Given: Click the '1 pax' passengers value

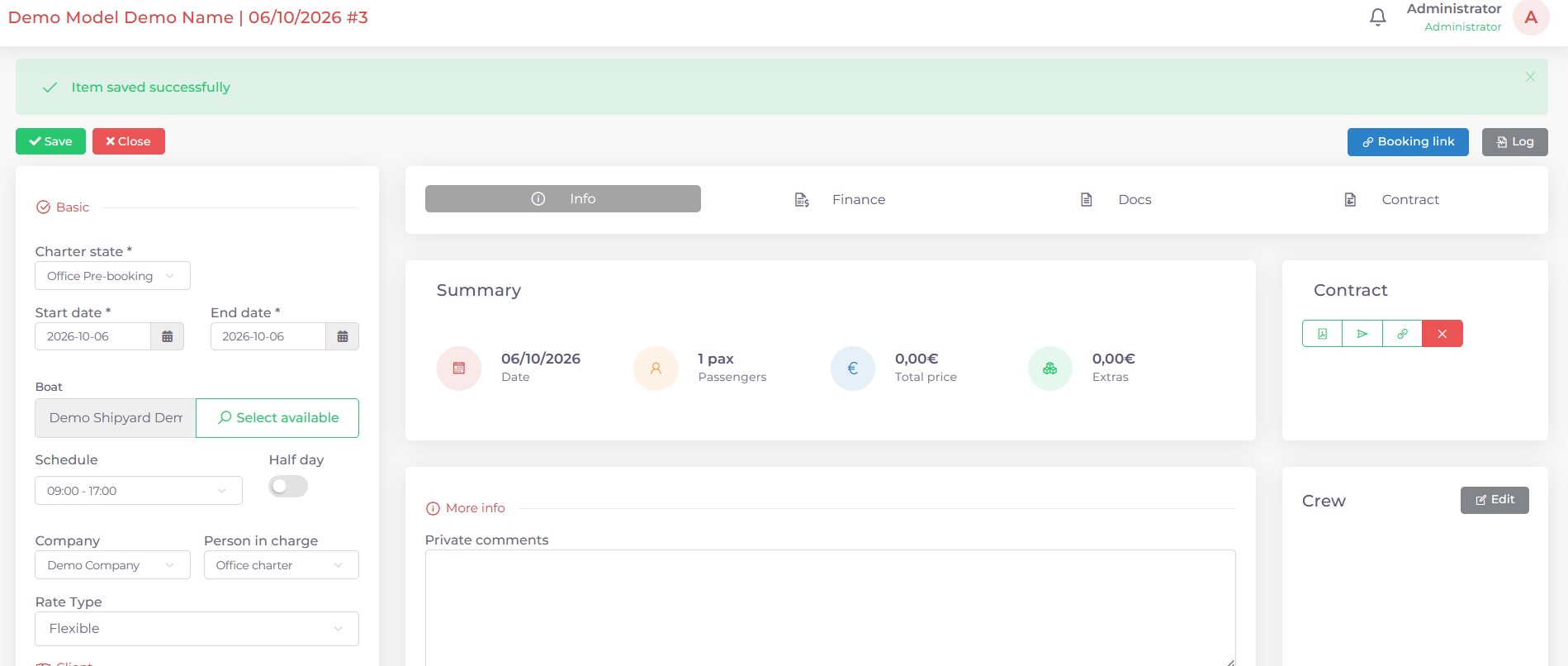Looking at the screenshot, I should [x=716, y=359].
